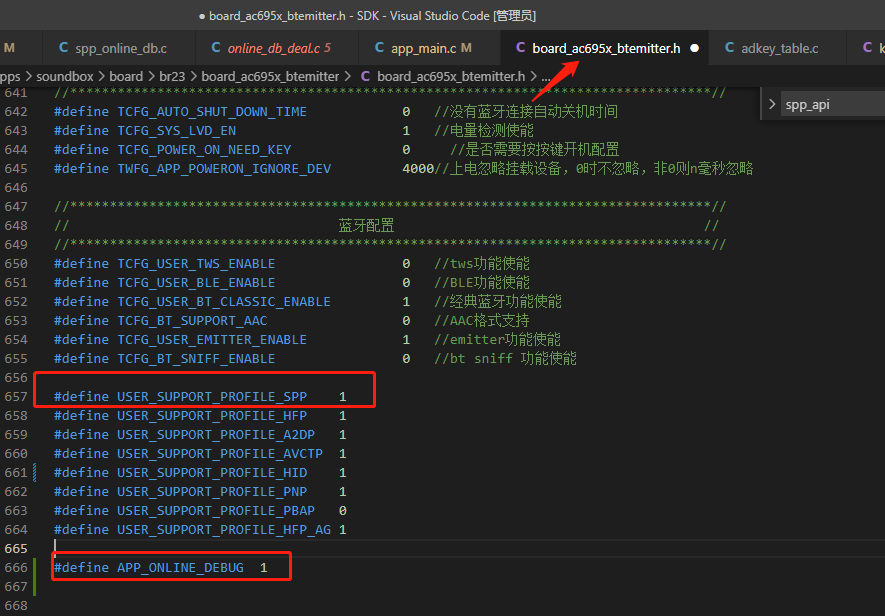This screenshot has width=885, height=616.
Task: Open the online_db_deal.c tab
Action: click(x=277, y=49)
